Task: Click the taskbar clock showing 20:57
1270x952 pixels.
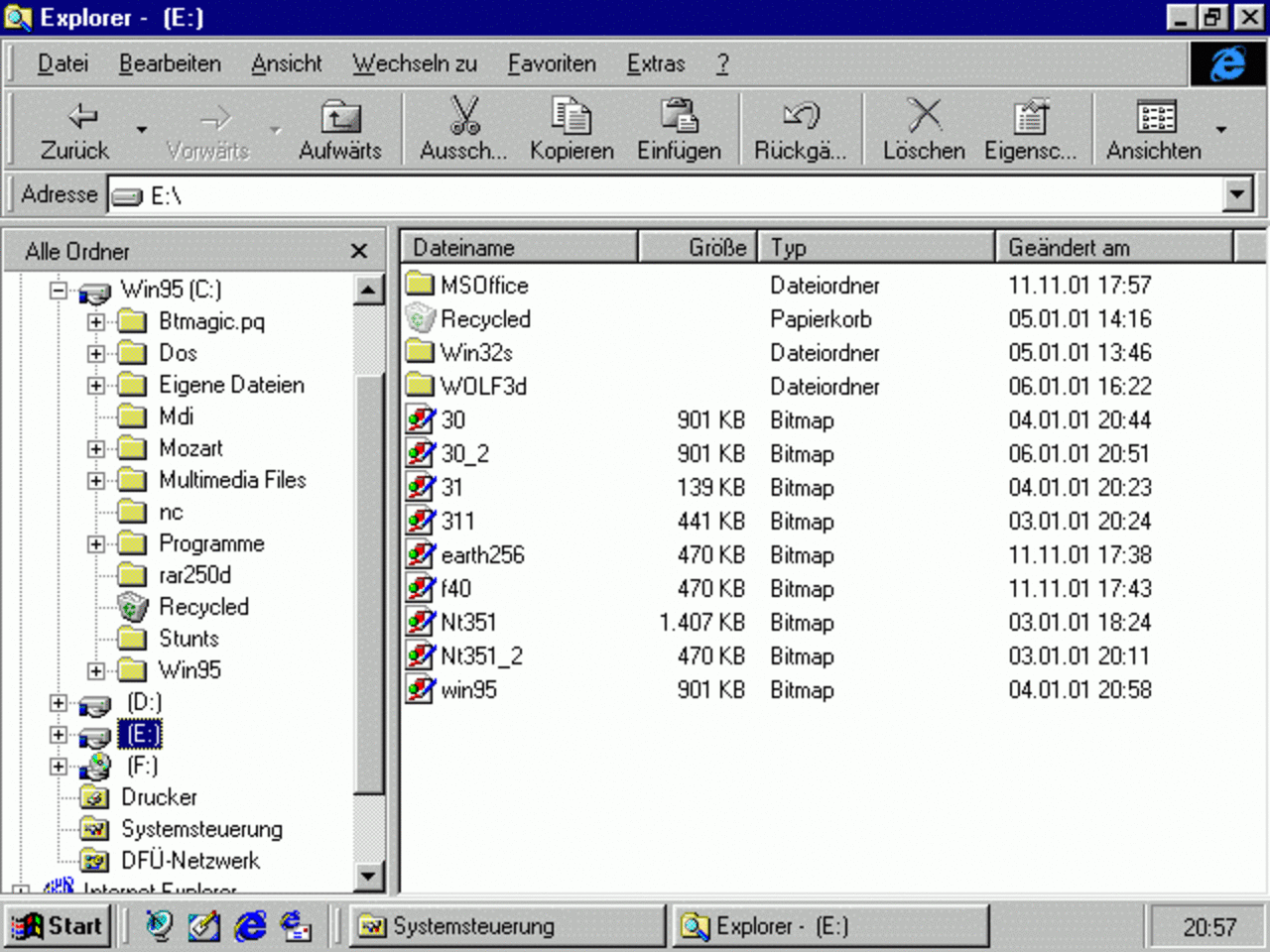Action: 1208,927
